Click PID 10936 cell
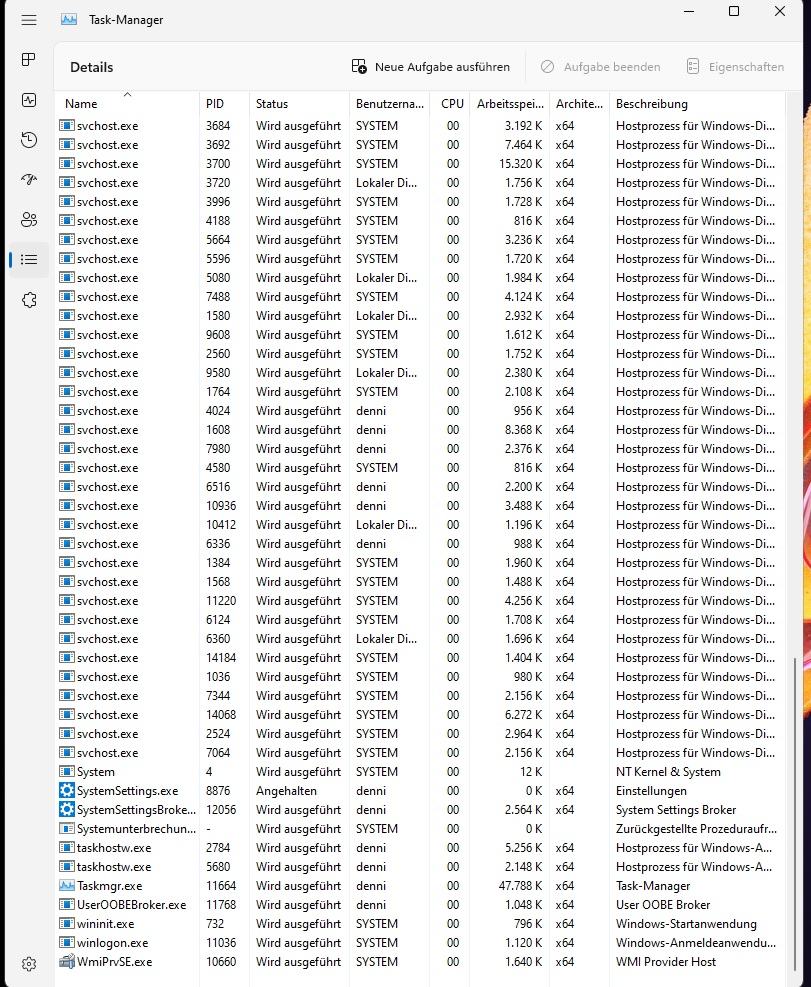This screenshot has height=987, width=811. pyautogui.click(x=220, y=505)
